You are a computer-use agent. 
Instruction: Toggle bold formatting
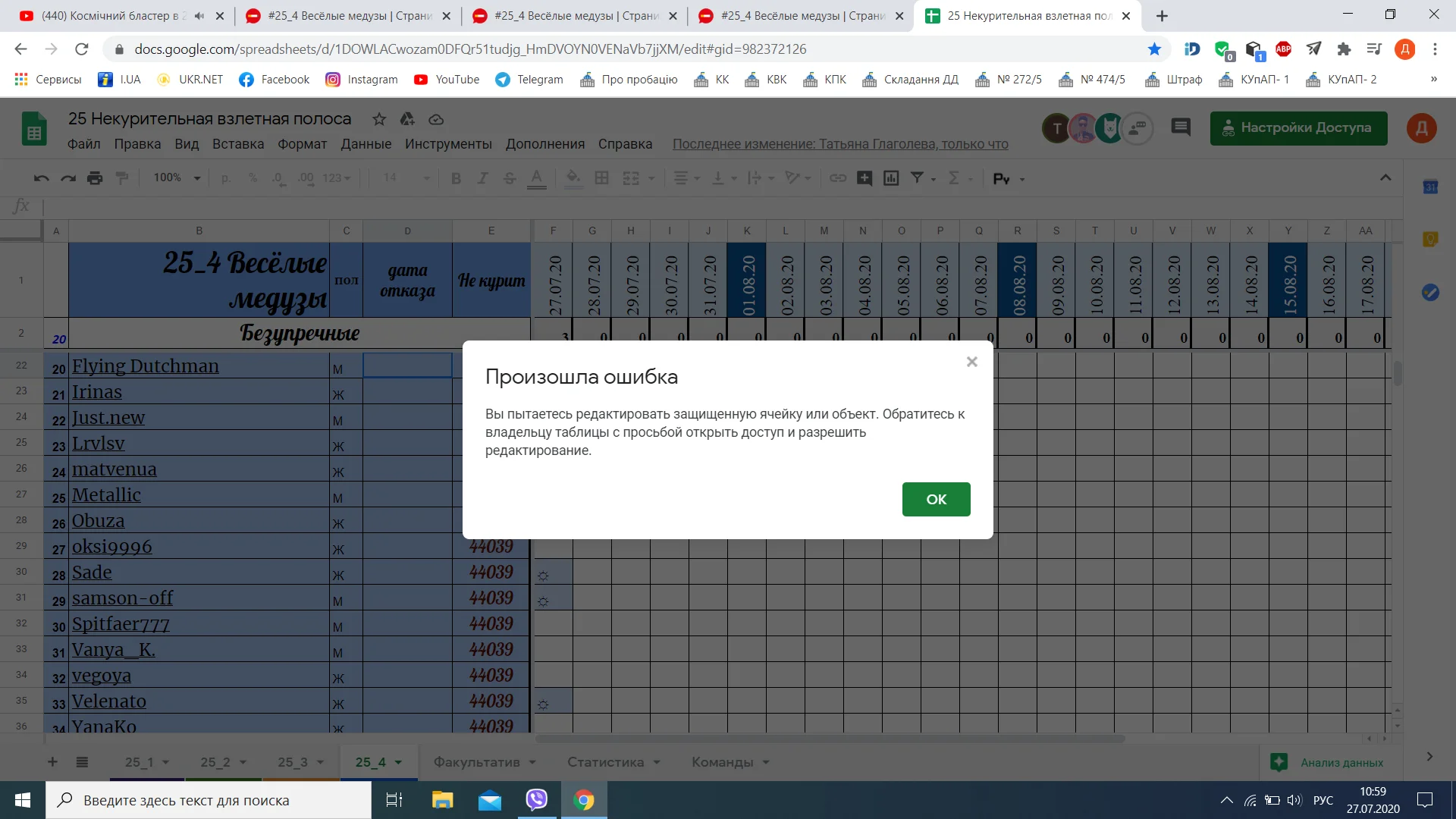click(x=456, y=178)
